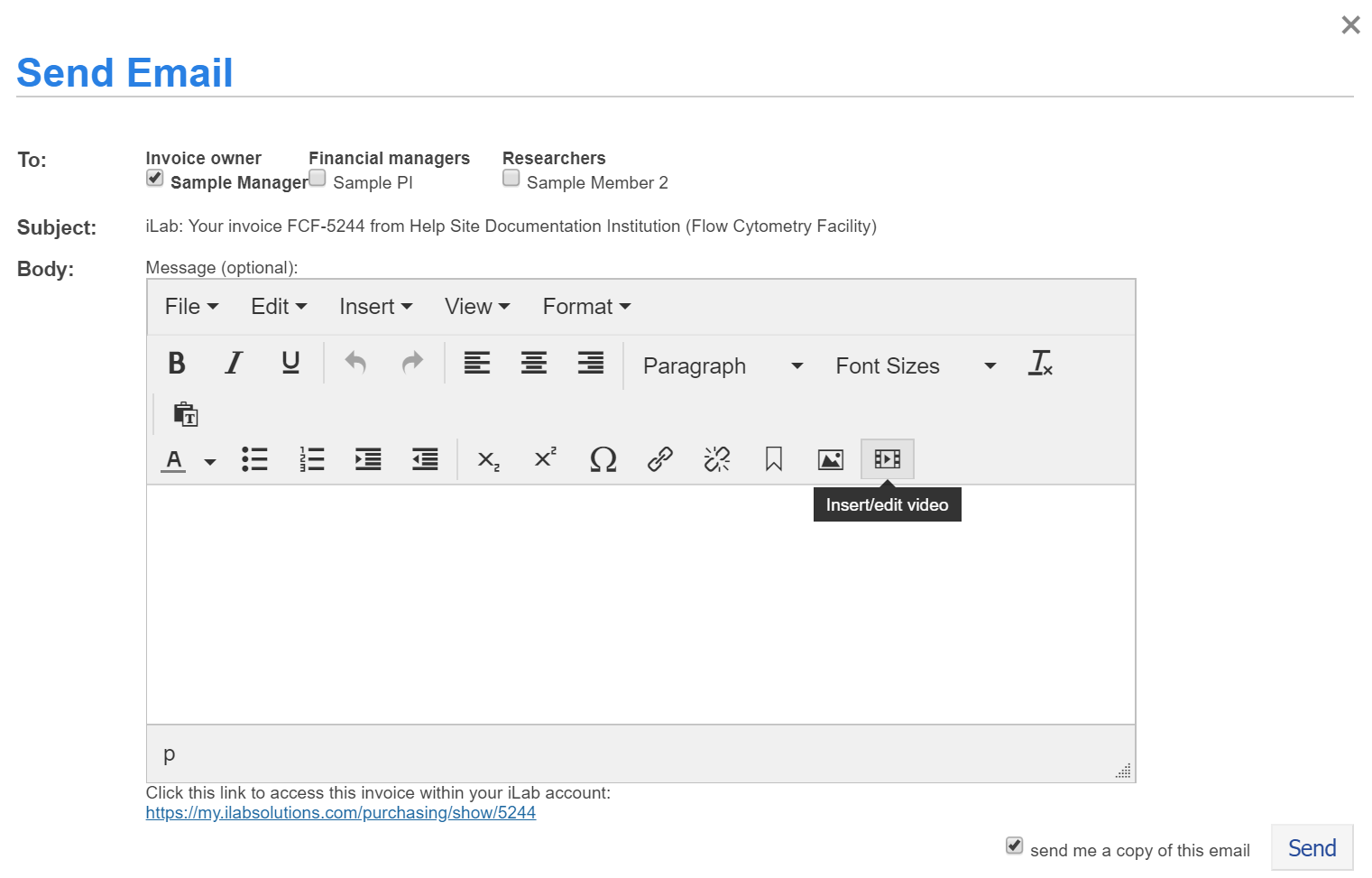Click inside the message body area
The height and width of the screenshot is (878, 1372).
coord(640,605)
